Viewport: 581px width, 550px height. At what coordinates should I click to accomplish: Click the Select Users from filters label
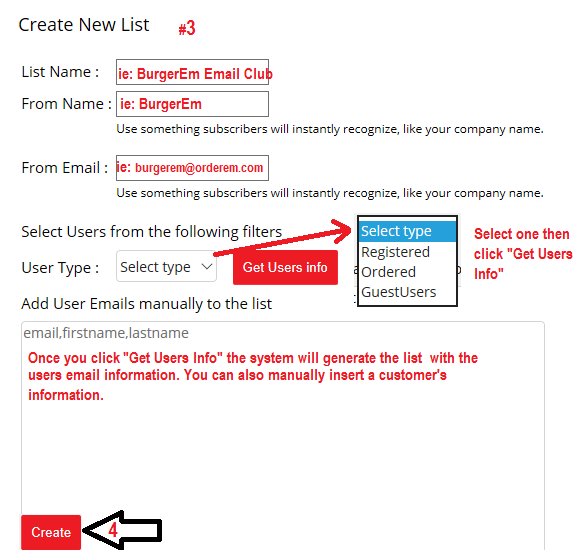[152, 232]
